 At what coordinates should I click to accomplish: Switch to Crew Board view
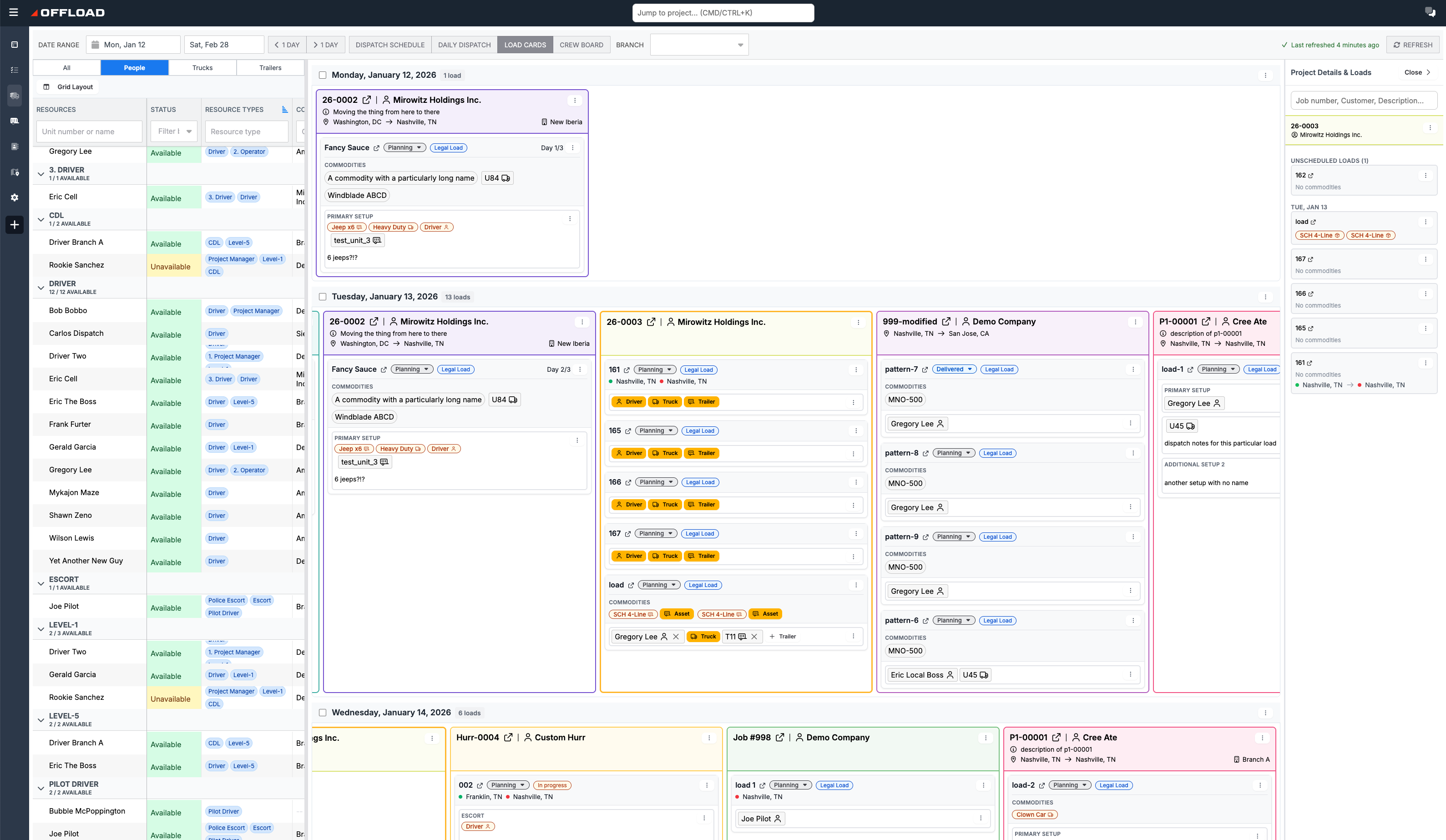coord(581,45)
